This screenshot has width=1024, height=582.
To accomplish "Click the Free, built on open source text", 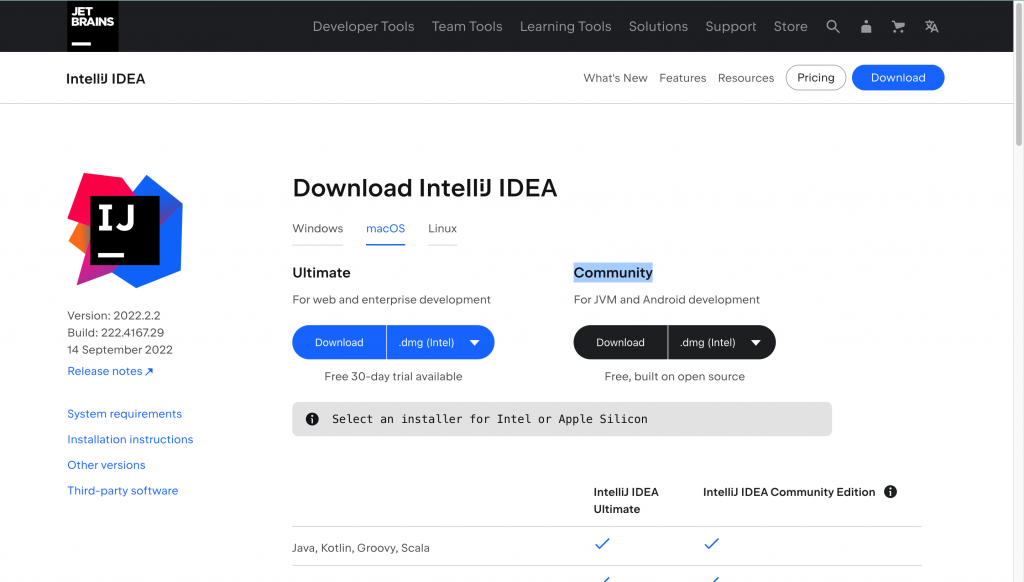I will [x=675, y=376].
